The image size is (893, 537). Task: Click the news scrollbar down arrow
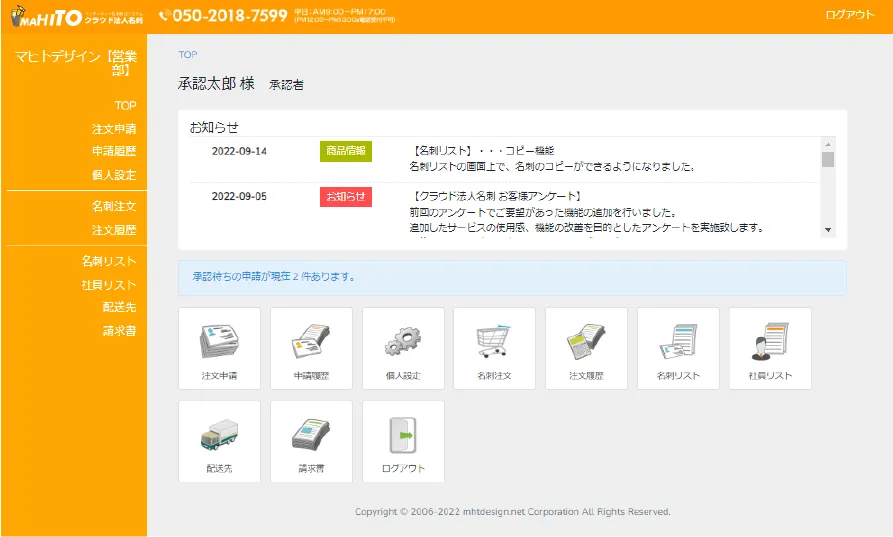[x=828, y=230]
